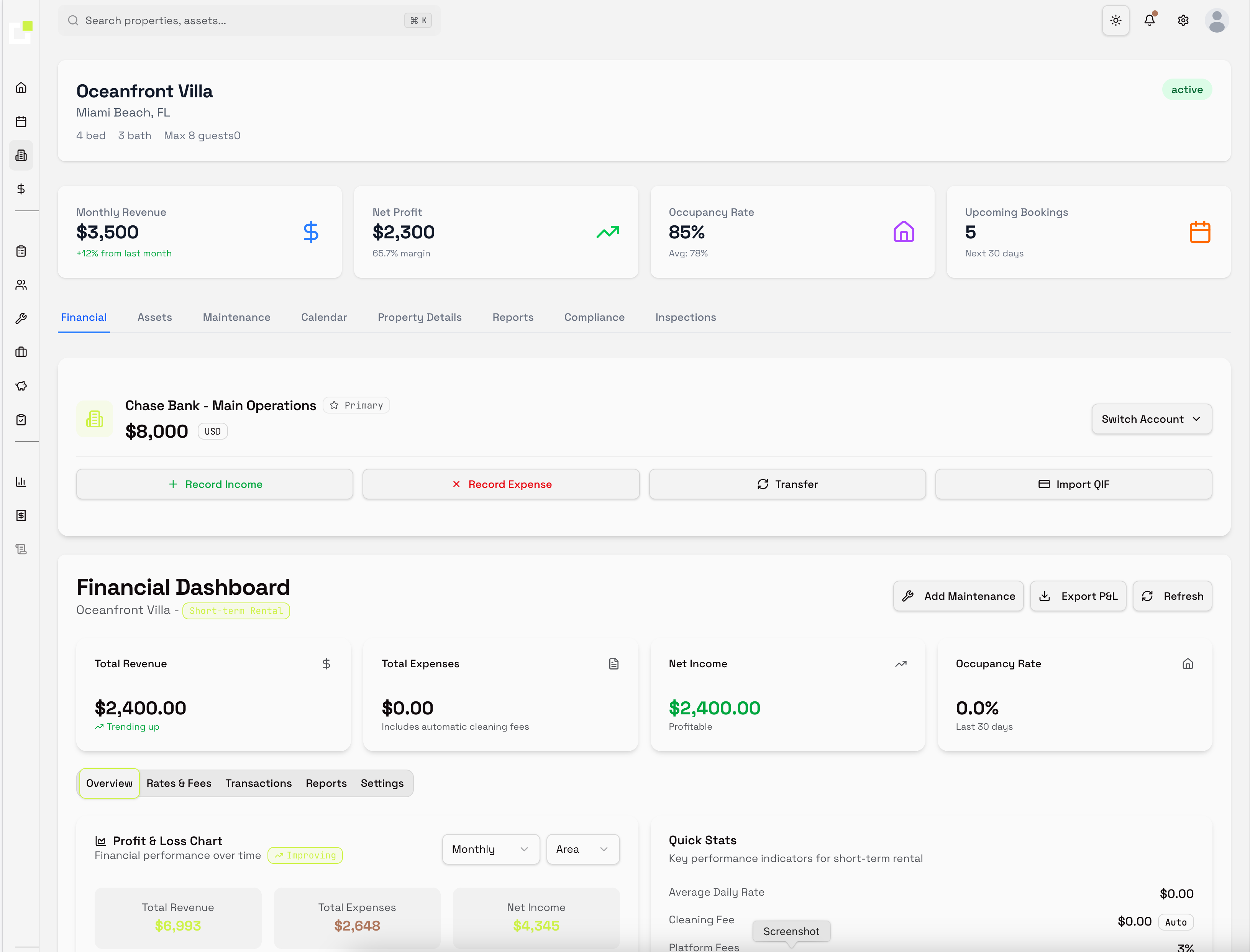1250x952 pixels.
Task: Open calendar icon in sidebar
Action: pos(21,121)
